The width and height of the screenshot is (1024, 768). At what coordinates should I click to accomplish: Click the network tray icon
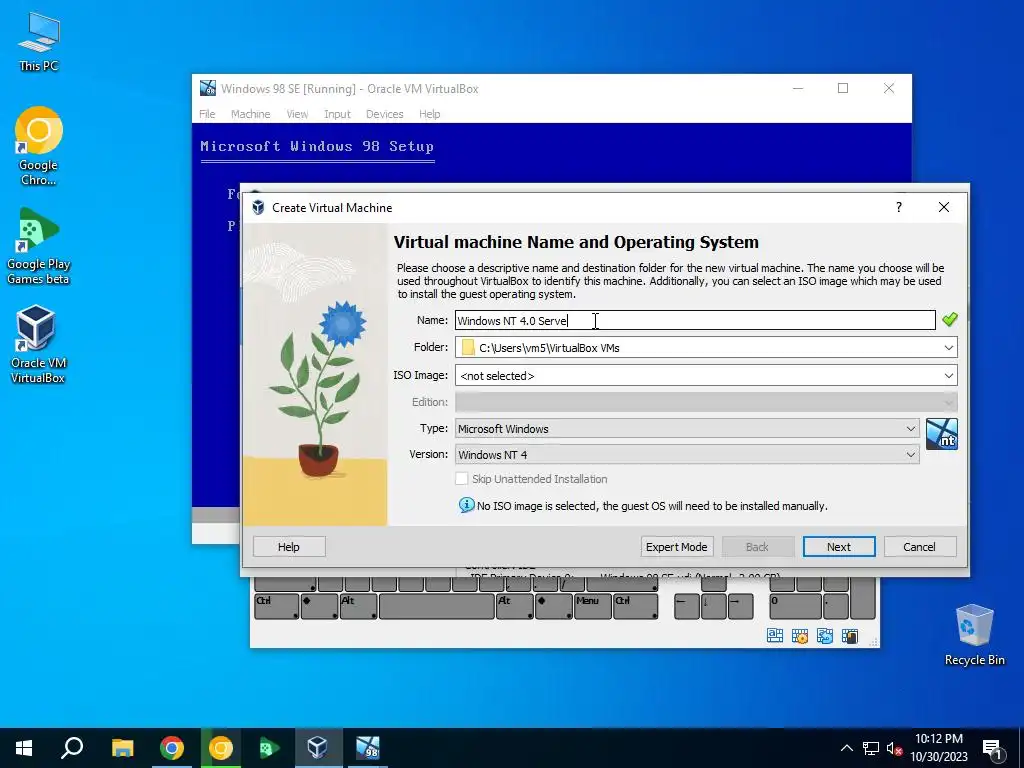[871, 748]
